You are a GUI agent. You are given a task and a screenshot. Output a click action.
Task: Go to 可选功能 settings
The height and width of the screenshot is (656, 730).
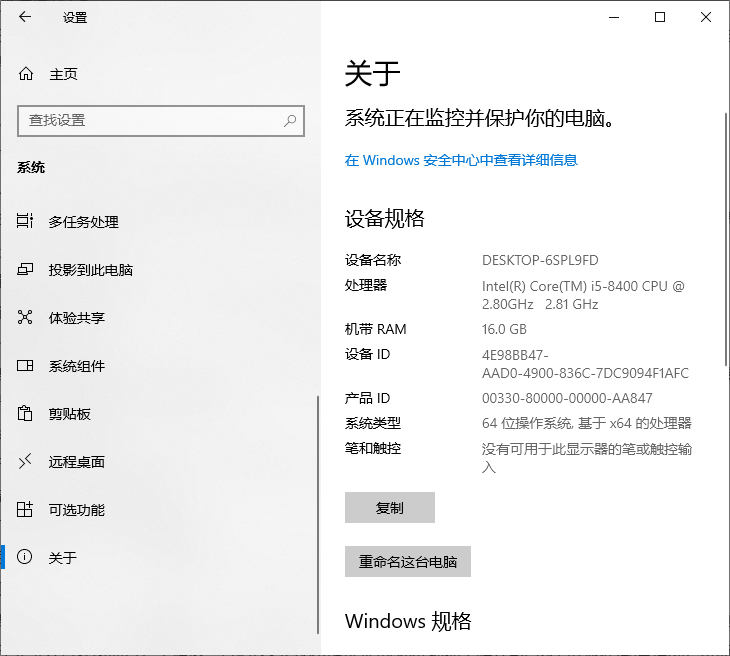[x=77, y=510]
